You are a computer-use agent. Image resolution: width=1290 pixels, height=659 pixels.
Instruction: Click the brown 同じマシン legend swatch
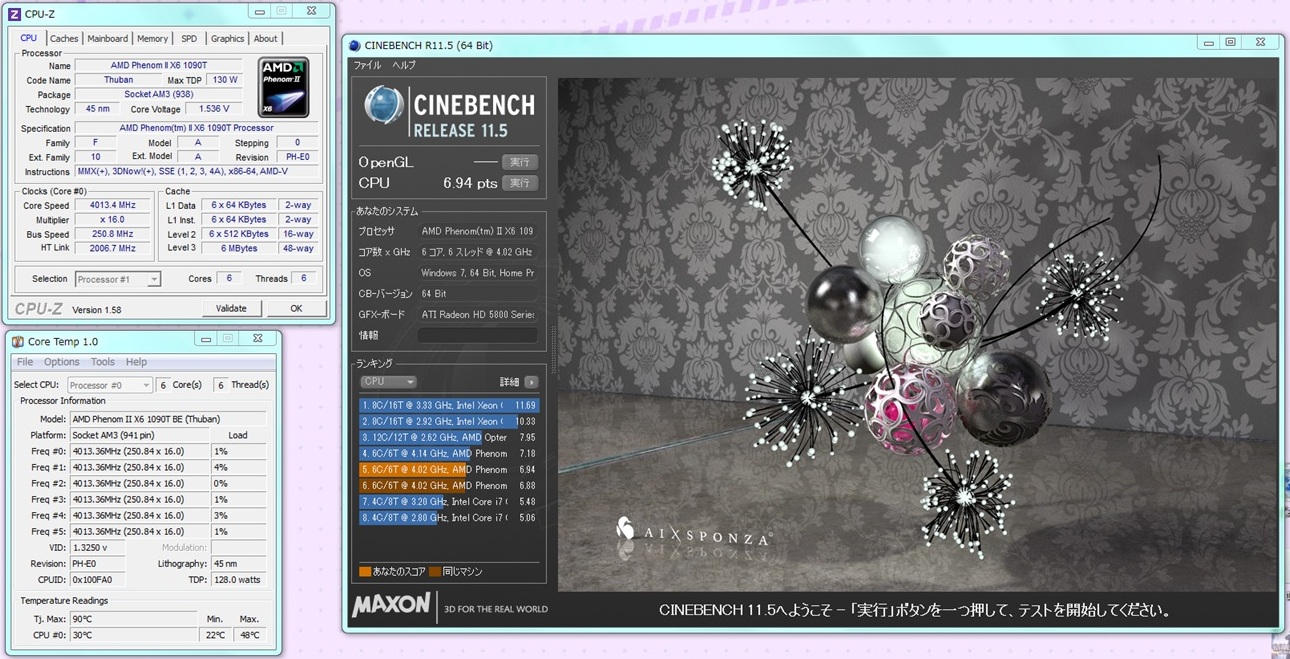tap(435, 572)
